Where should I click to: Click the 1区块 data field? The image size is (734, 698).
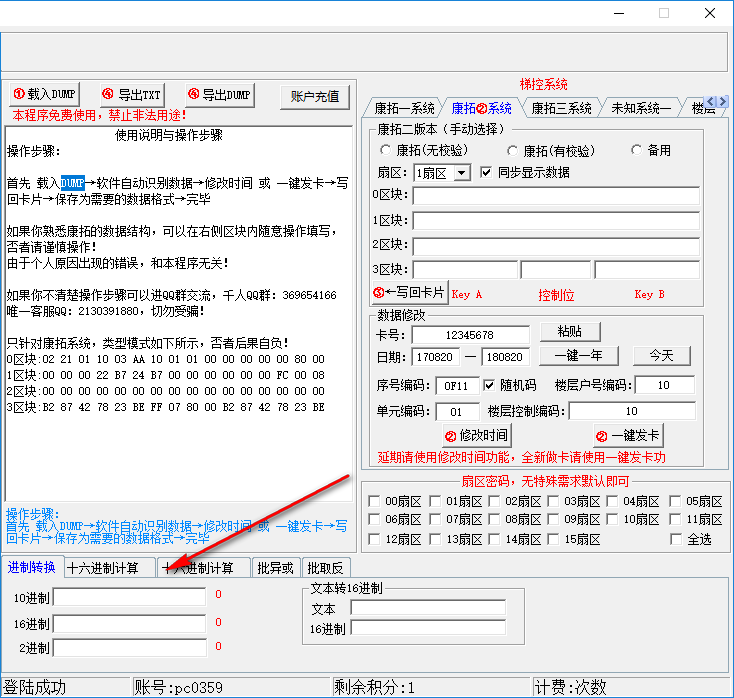pos(556,221)
